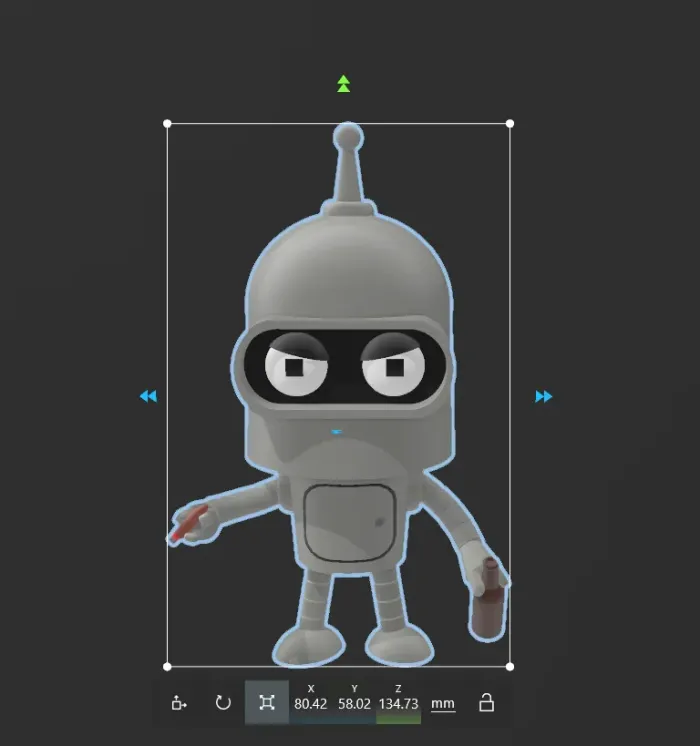Select the bottom-left bounding box corner handle

click(x=167, y=666)
